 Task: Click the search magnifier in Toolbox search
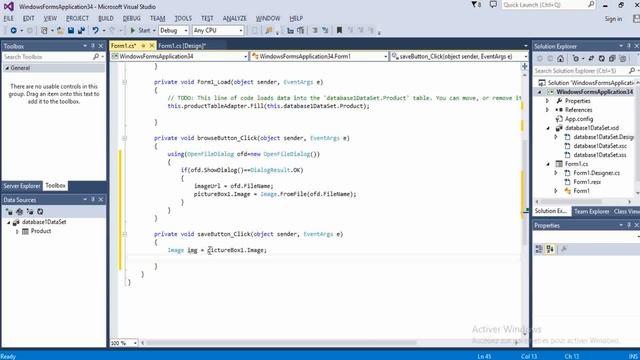pos(96,57)
